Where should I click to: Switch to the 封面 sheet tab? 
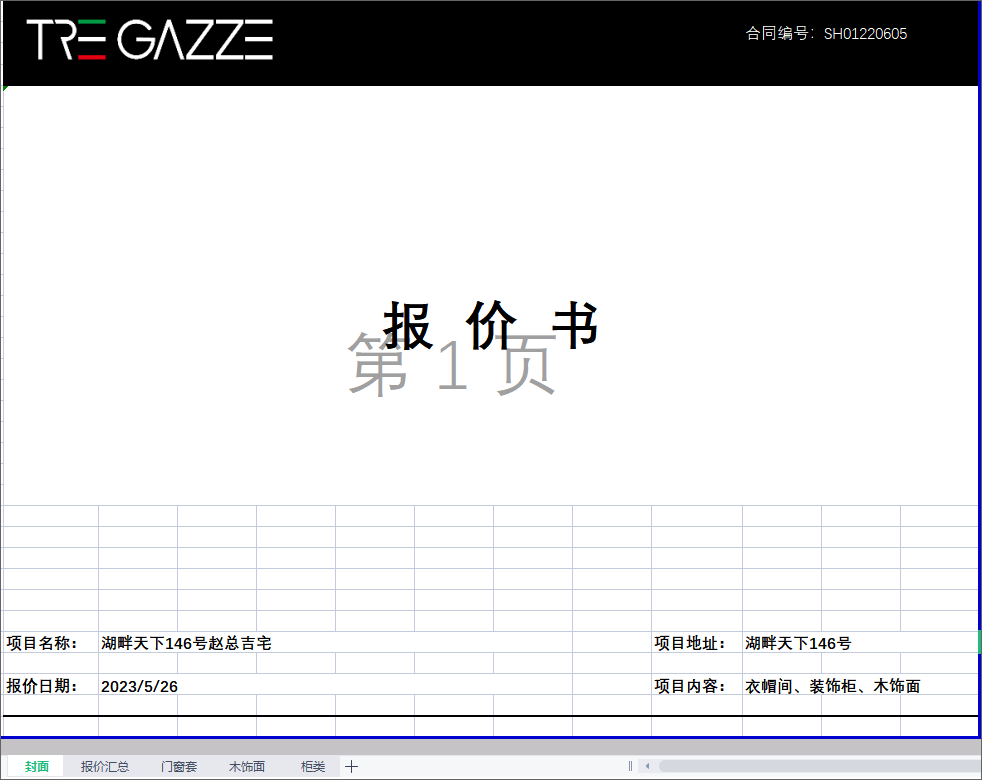point(36,766)
